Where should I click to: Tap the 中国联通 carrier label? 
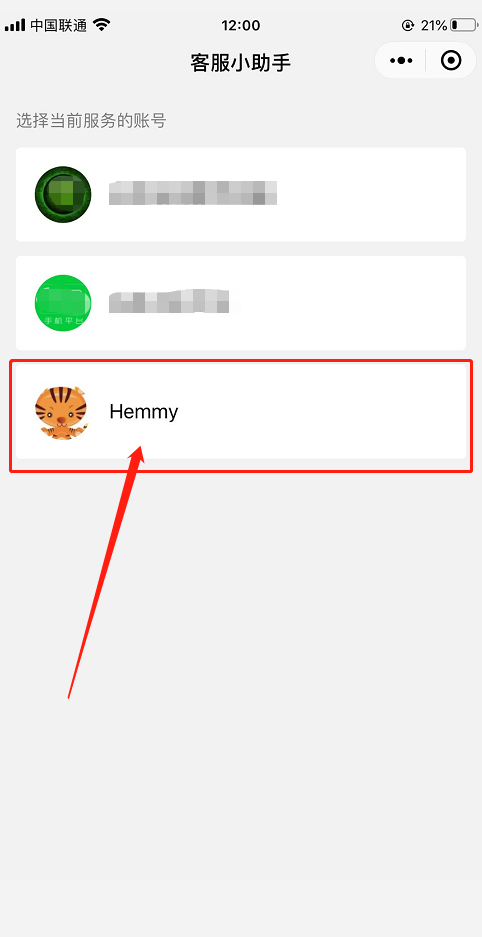click(x=59, y=25)
